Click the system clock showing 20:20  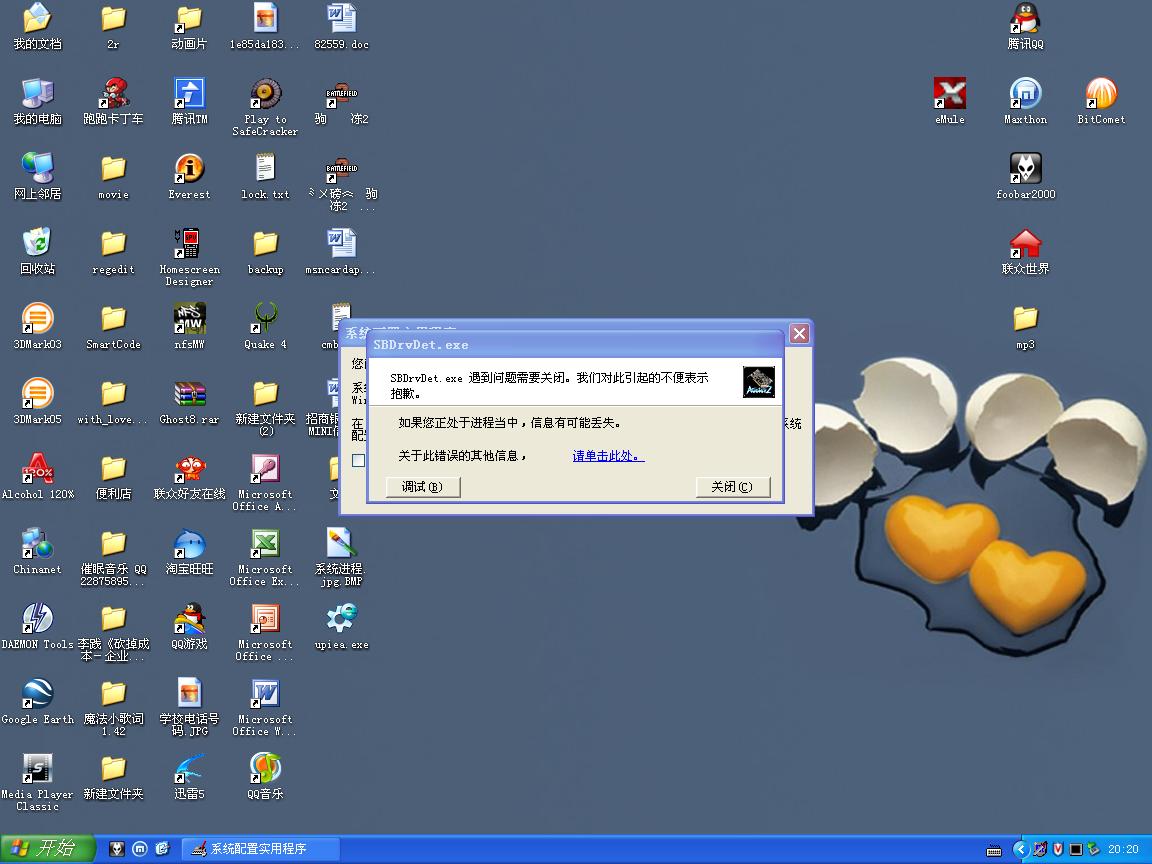(x=1123, y=849)
